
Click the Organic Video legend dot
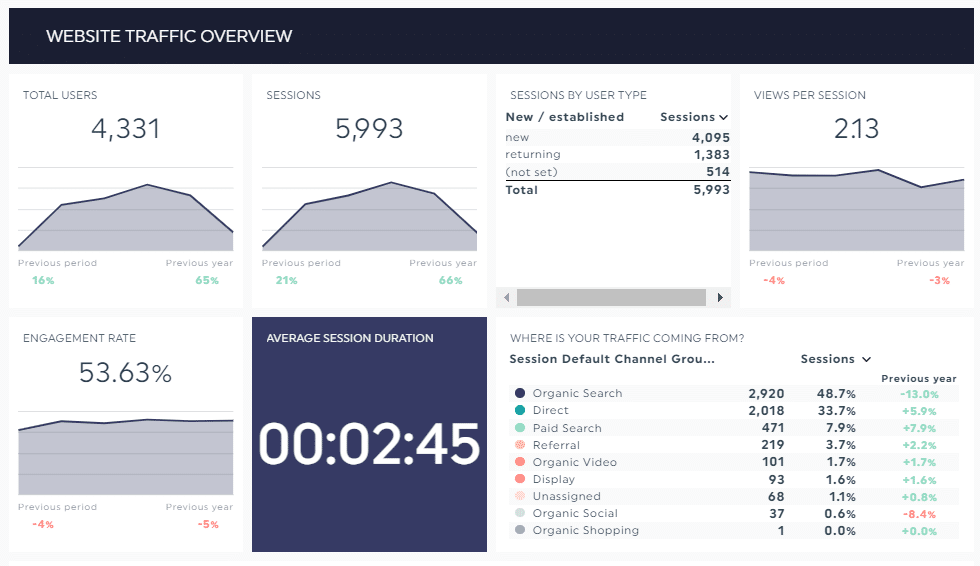pyautogui.click(x=519, y=462)
